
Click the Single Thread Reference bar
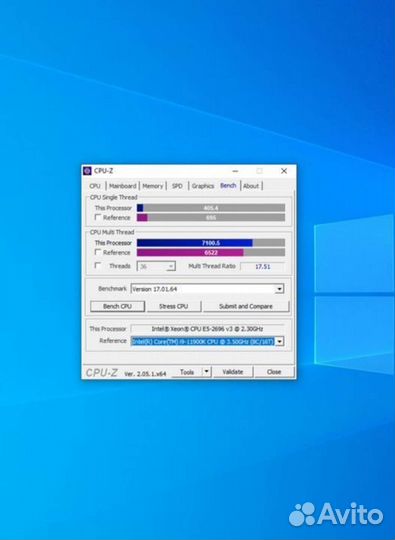pos(211,218)
